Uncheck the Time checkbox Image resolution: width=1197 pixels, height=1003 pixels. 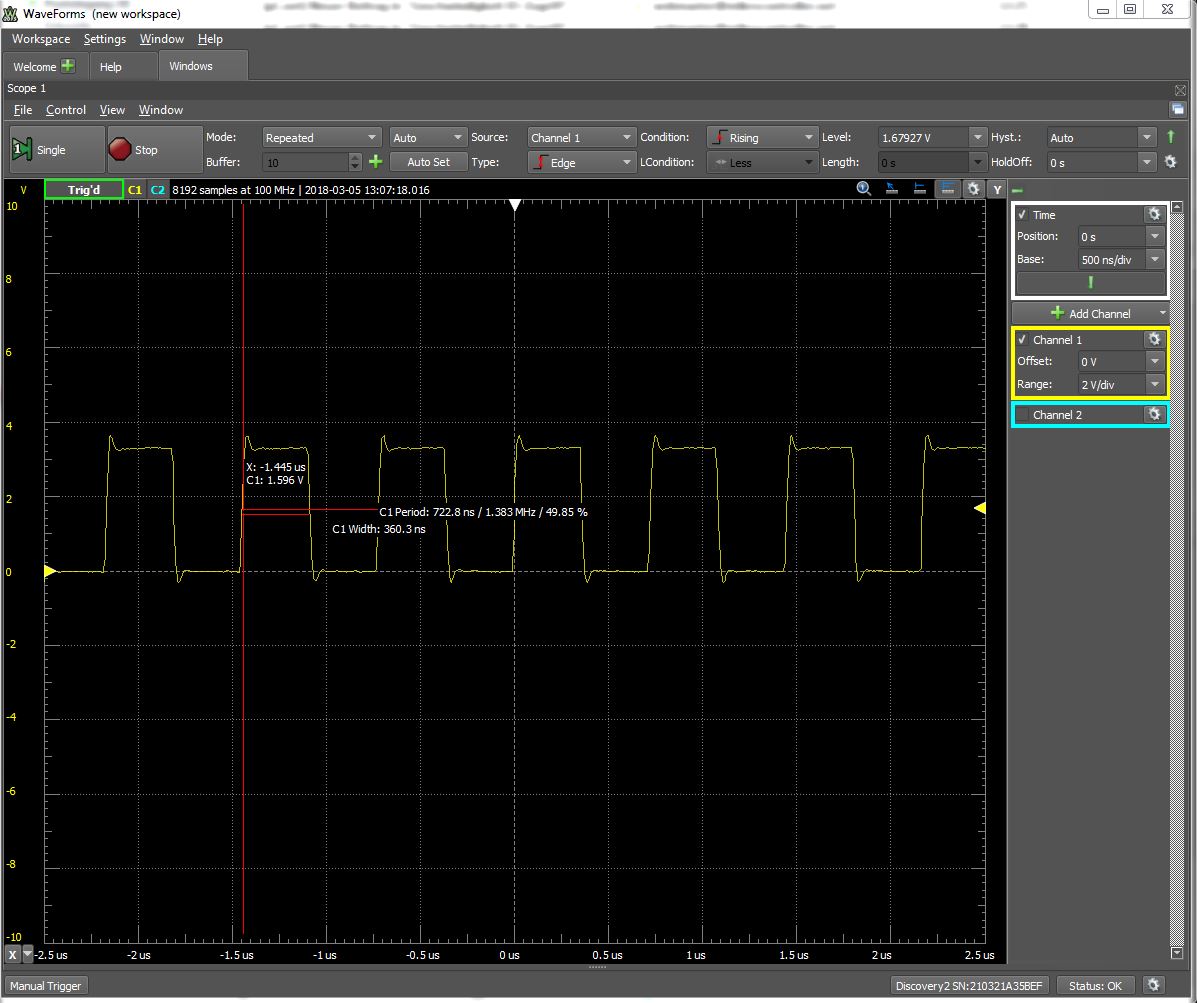[1022, 214]
